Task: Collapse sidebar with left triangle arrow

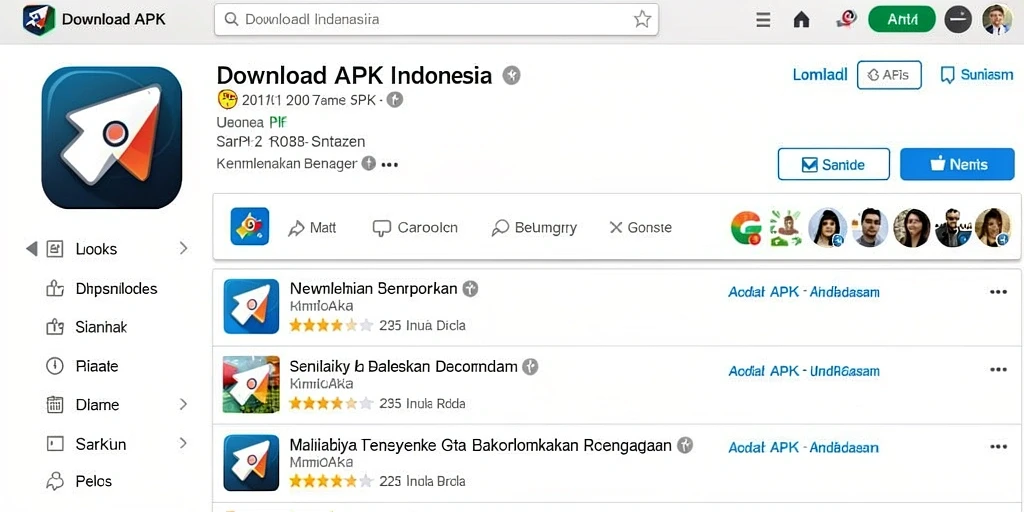Action: pos(31,249)
